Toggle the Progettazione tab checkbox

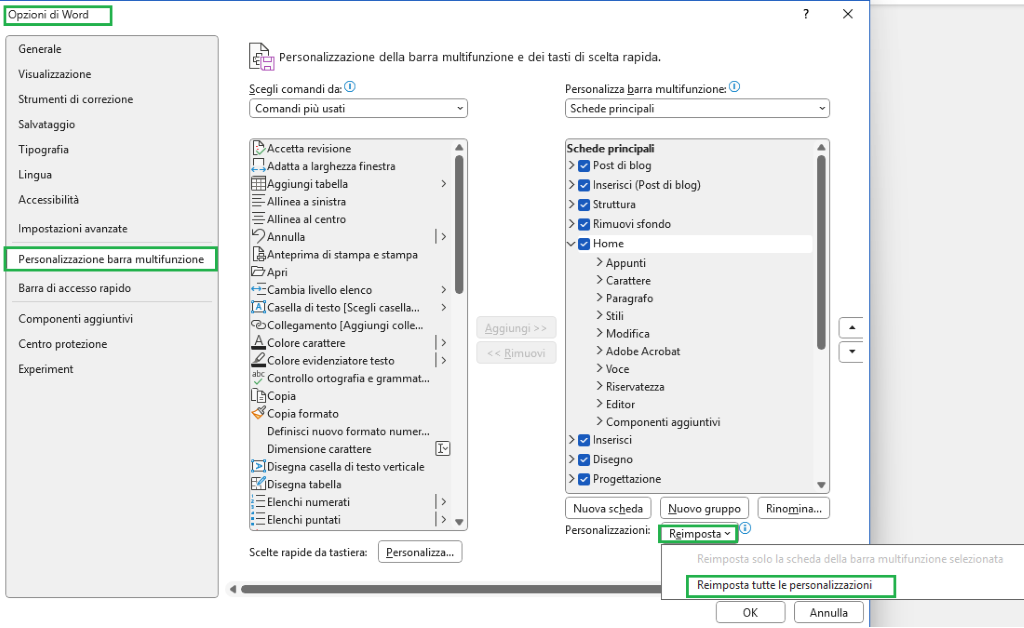click(x=584, y=480)
